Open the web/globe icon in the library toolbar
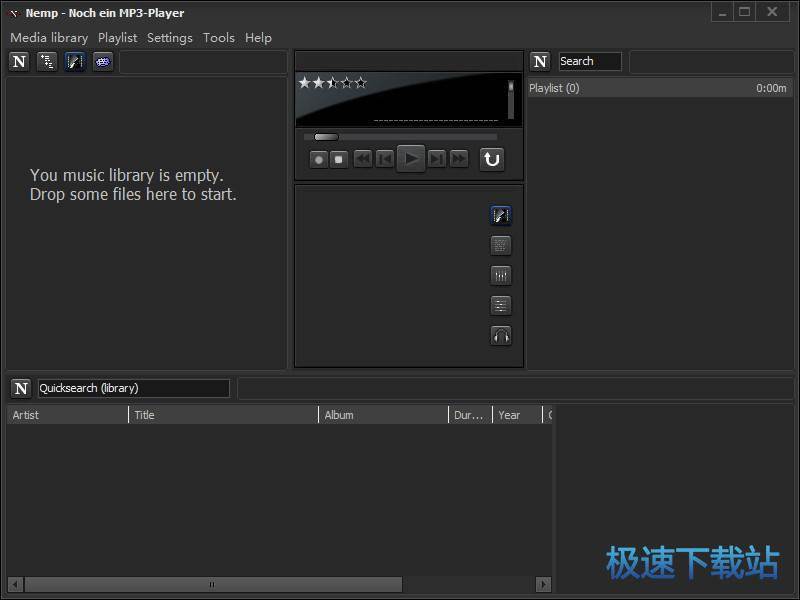The height and width of the screenshot is (600, 800). pyautogui.click(x=102, y=61)
